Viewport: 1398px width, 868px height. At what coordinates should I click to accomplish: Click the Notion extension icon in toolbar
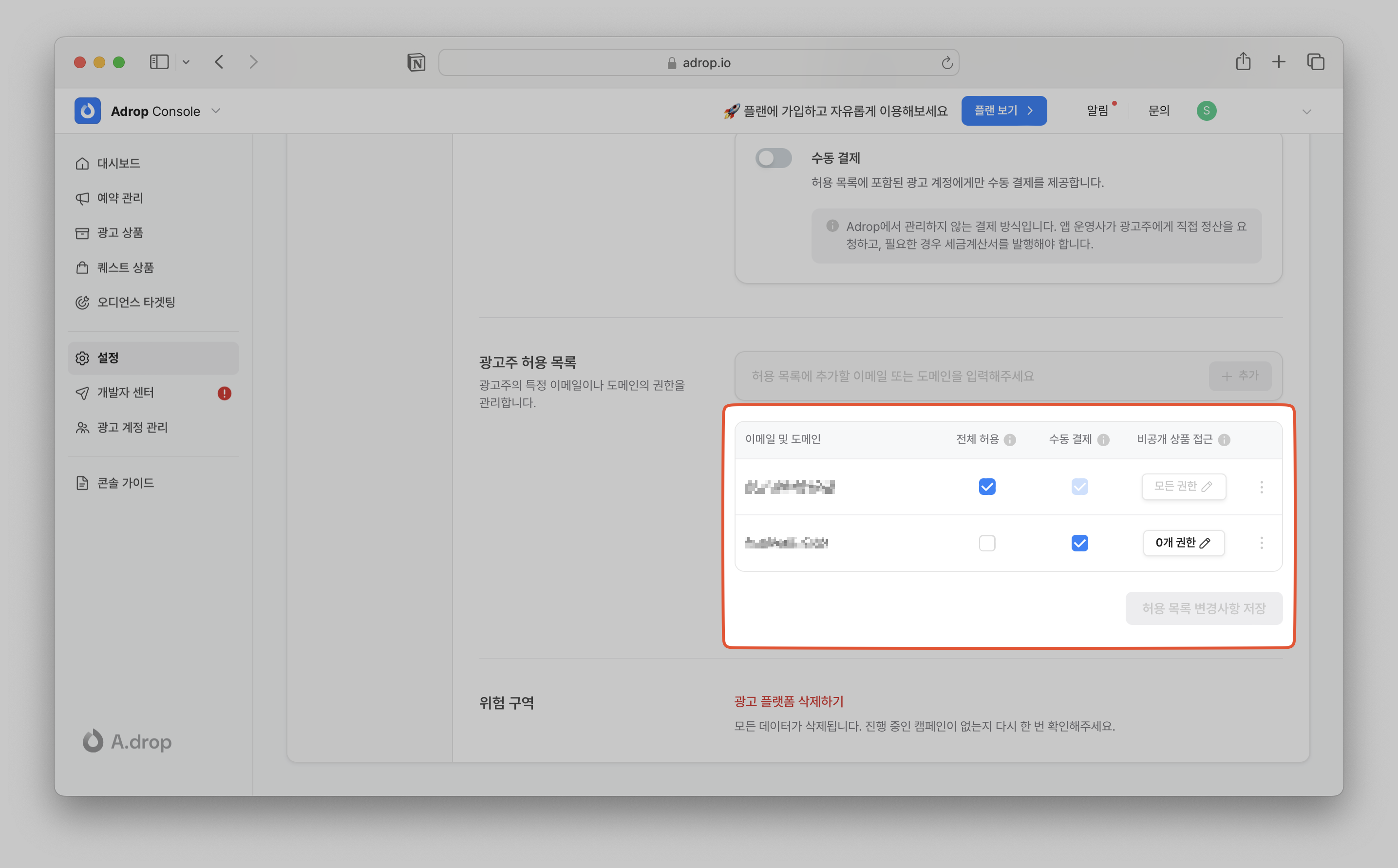click(x=416, y=62)
